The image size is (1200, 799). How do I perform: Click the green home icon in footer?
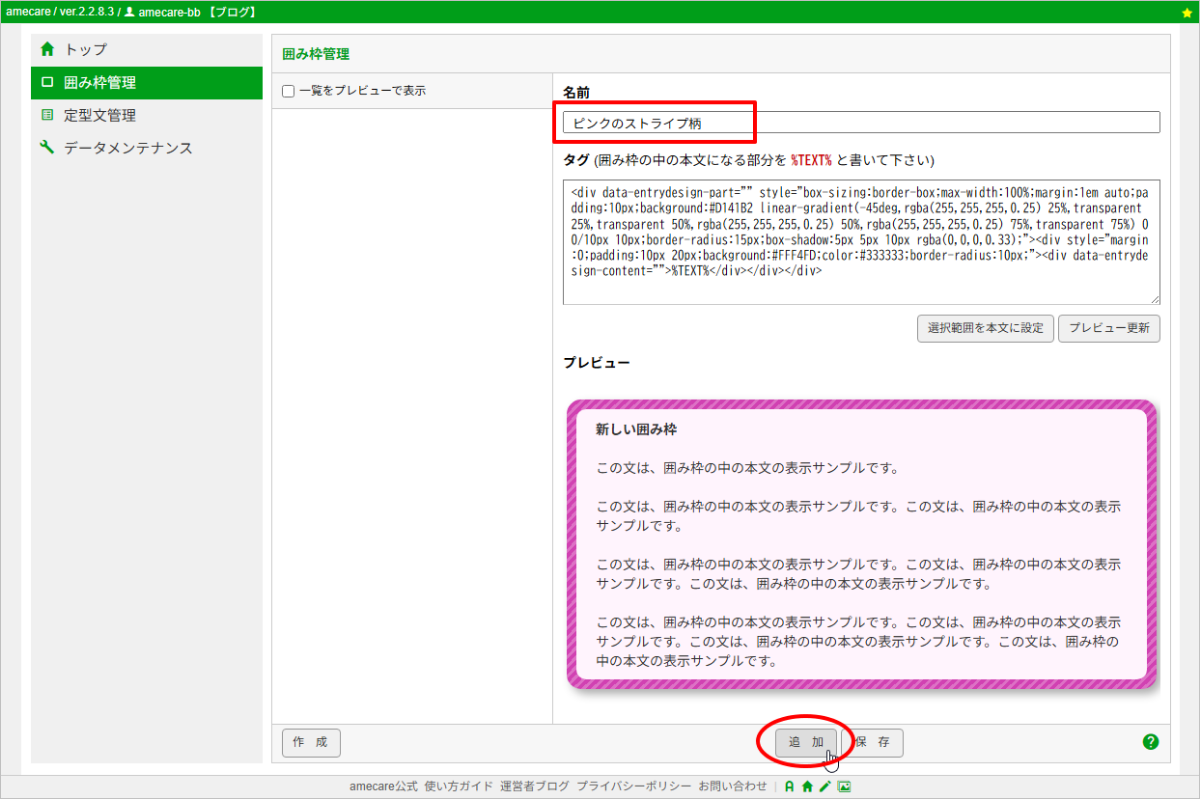tap(807, 787)
